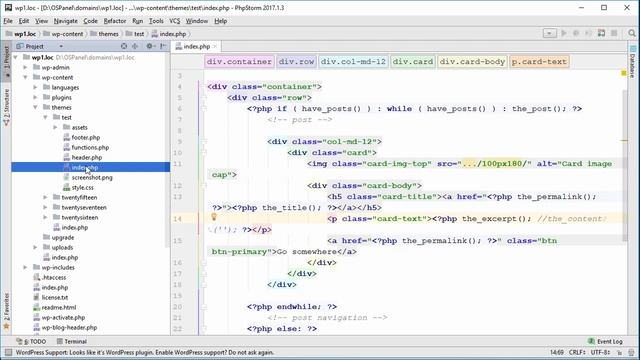Image resolution: width=640 pixels, height=360 pixels.
Task: Open the VCS menu
Action: pyautogui.click(x=175, y=21)
